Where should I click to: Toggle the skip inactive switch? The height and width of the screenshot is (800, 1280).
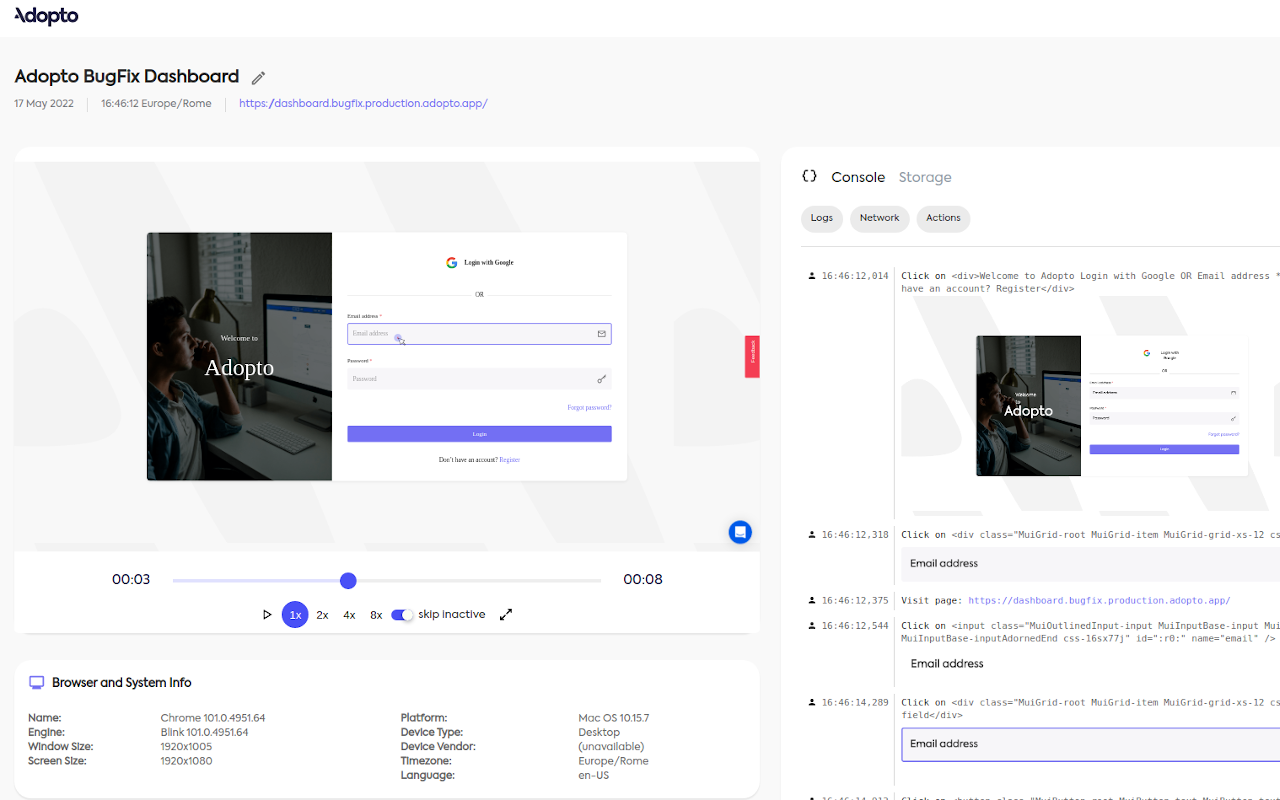pos(402,615)
